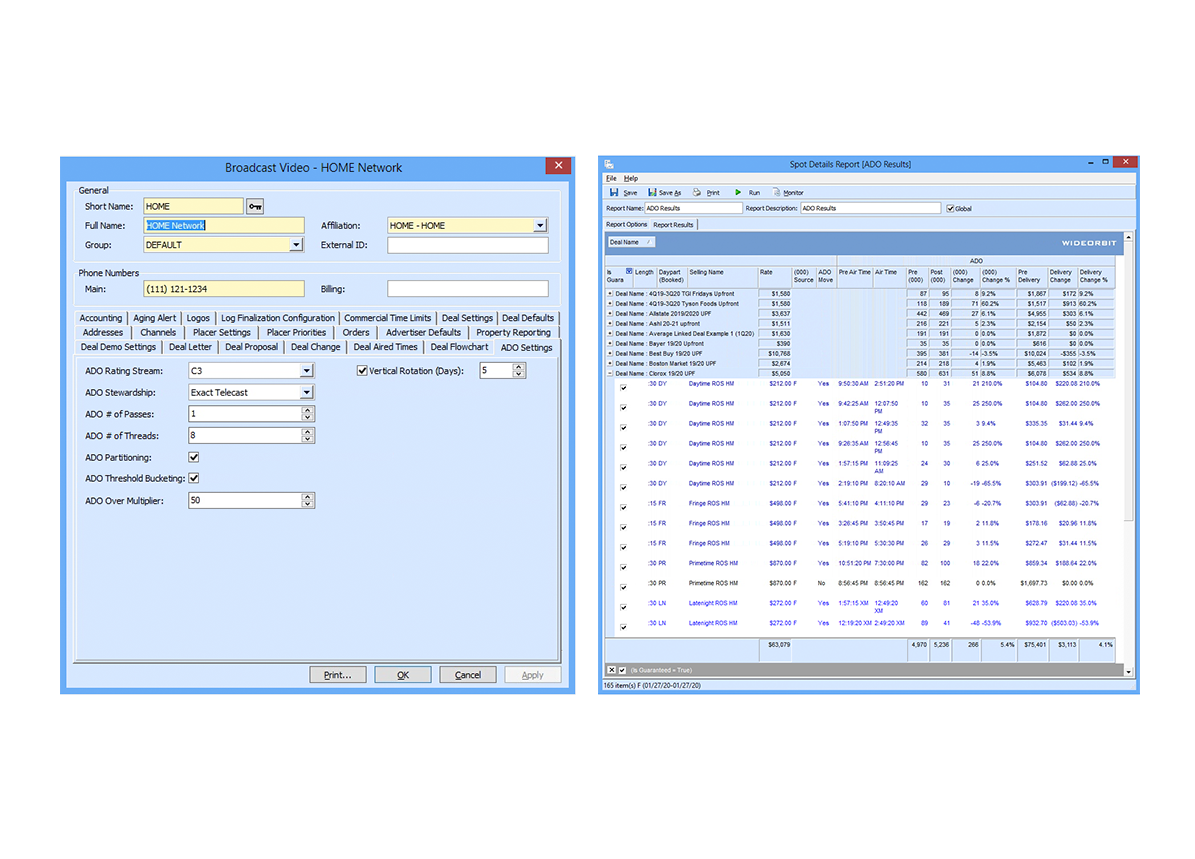Increase the ADO # of Passes value
This screenshot has width=1195, height=859.
308,410
